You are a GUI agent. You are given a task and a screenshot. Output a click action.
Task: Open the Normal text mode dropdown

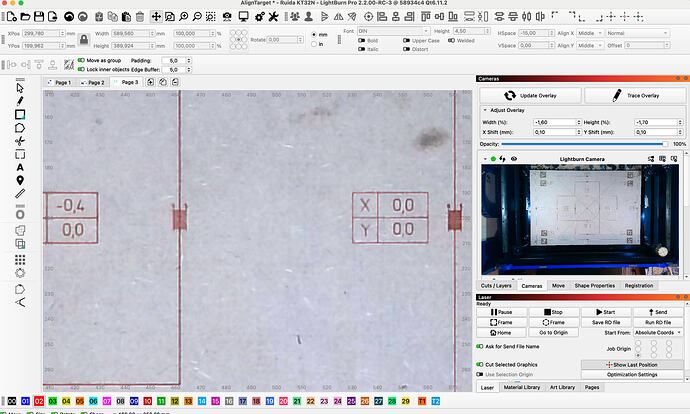point(637,33)
